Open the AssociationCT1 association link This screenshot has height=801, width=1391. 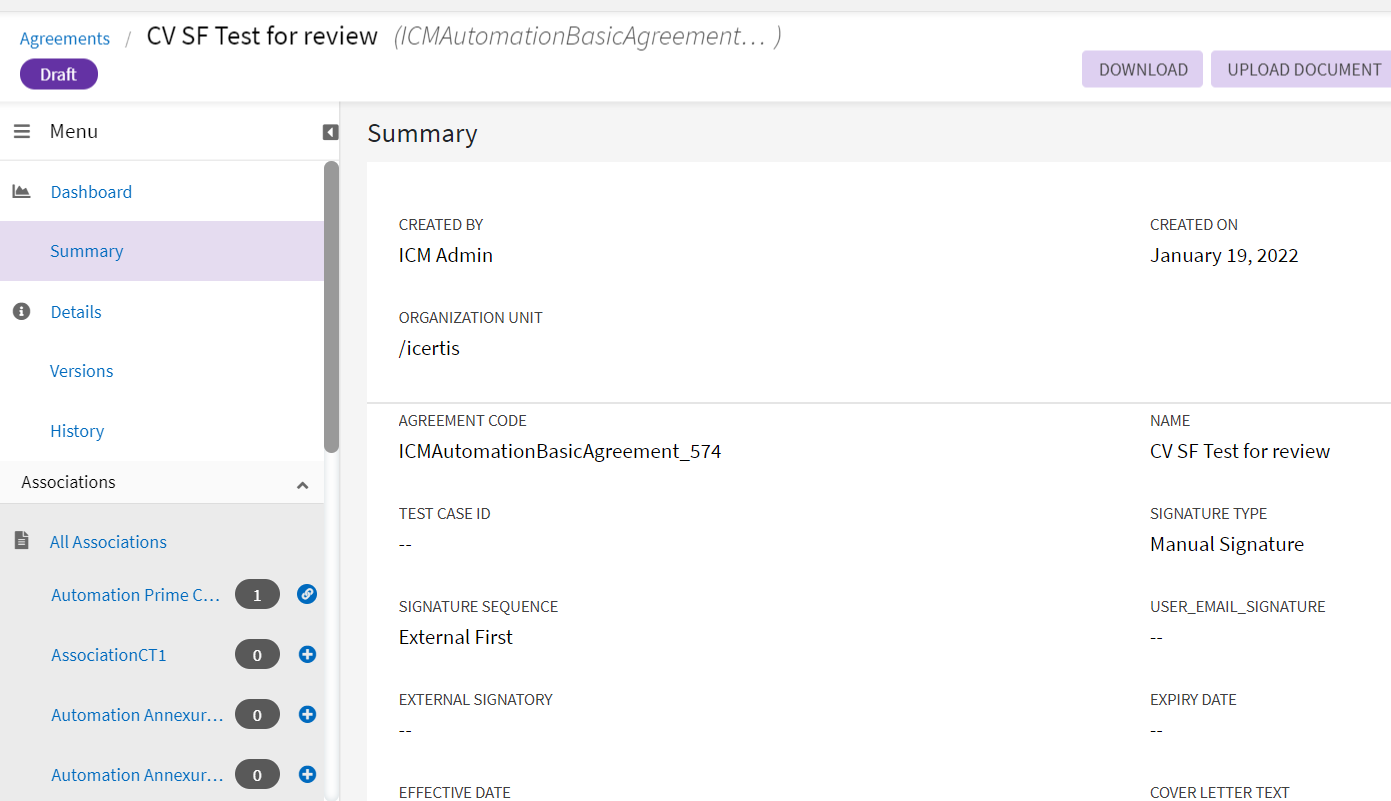109,655
